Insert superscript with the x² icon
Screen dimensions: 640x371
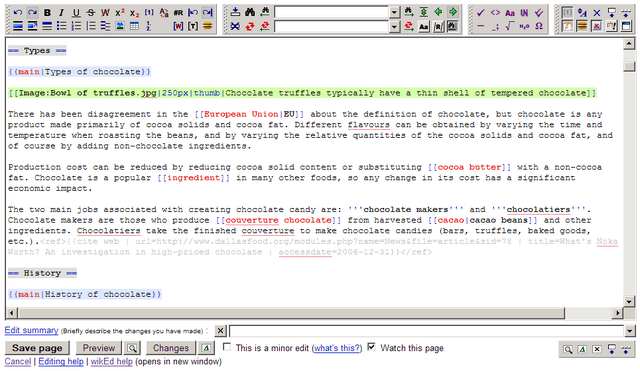coord(120,13)
